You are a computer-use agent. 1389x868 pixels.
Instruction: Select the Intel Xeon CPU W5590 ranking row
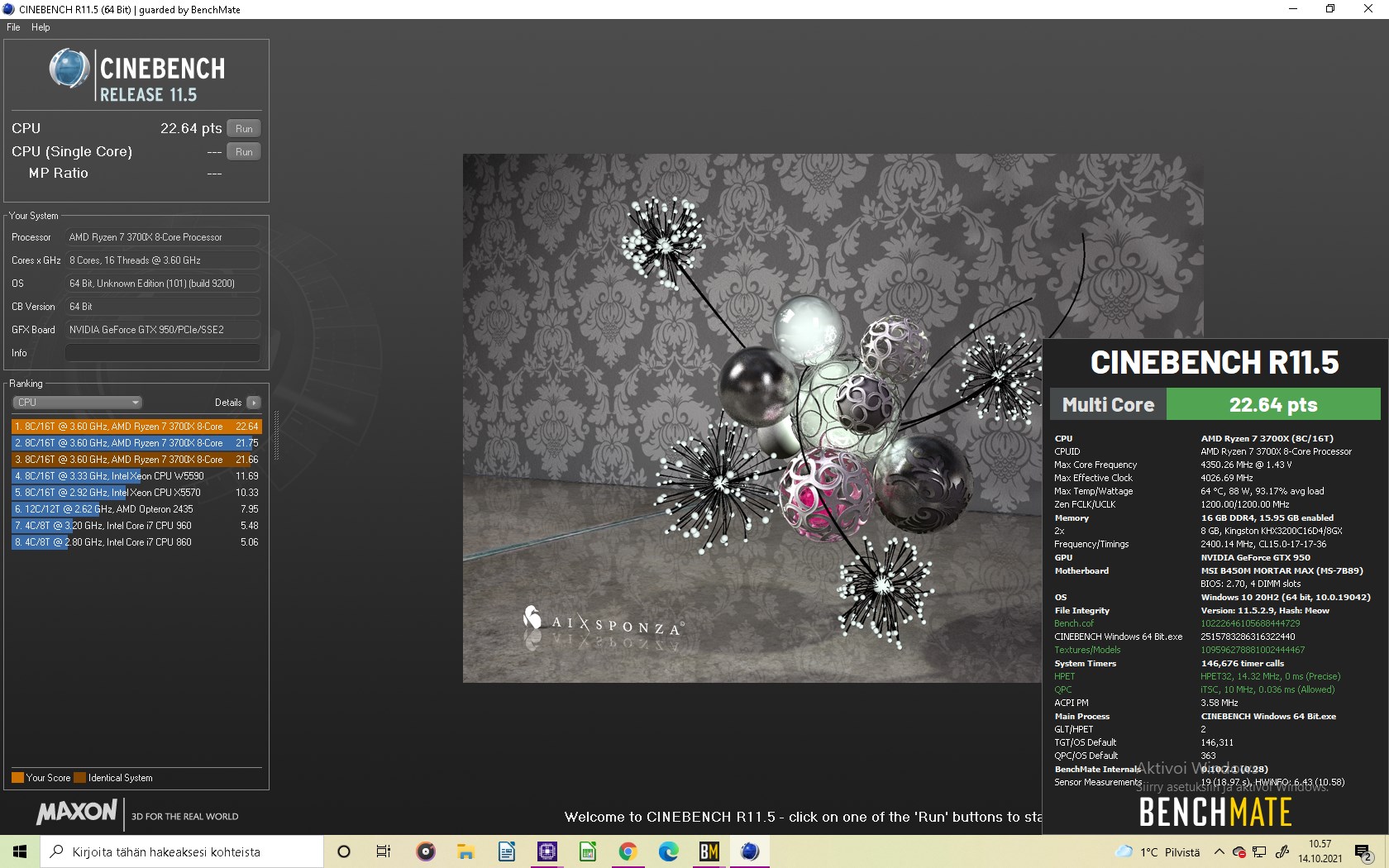(136, 476)
